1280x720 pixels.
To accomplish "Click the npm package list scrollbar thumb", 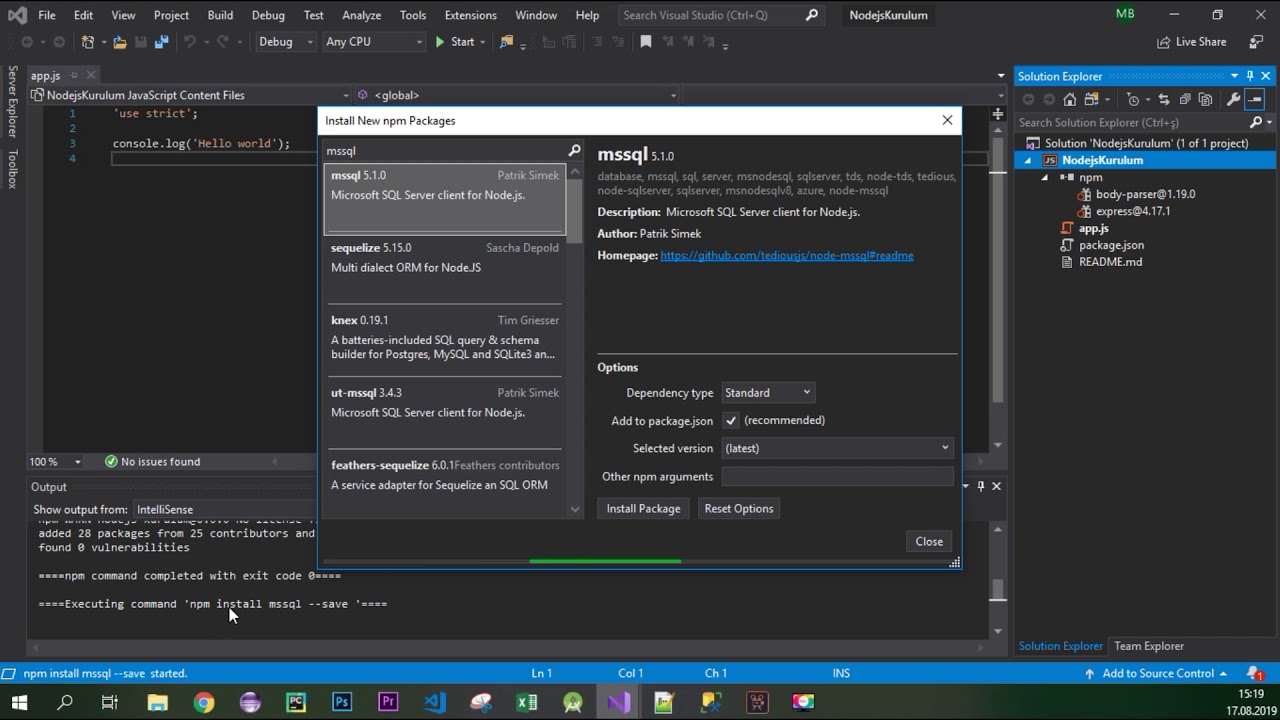I will (574, 210).
